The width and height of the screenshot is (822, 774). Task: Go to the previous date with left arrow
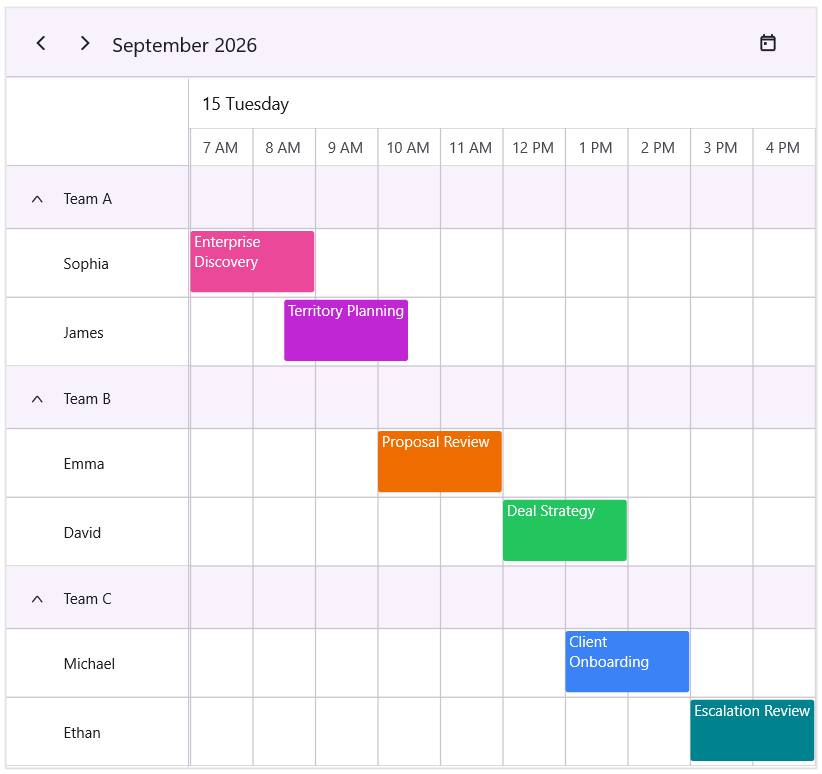pos(41,44)
